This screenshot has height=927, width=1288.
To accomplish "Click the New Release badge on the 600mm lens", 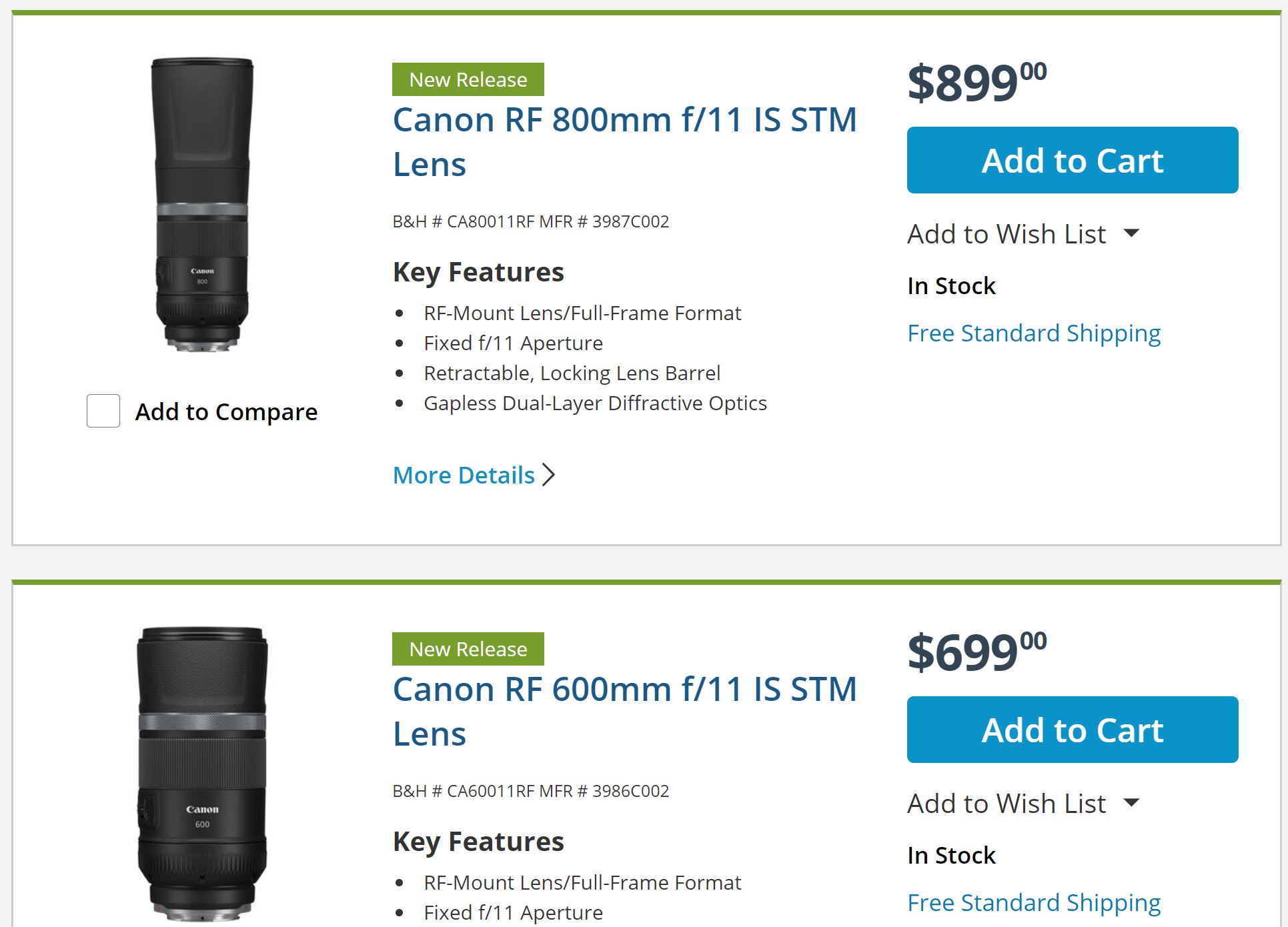I will coord(468,650).
